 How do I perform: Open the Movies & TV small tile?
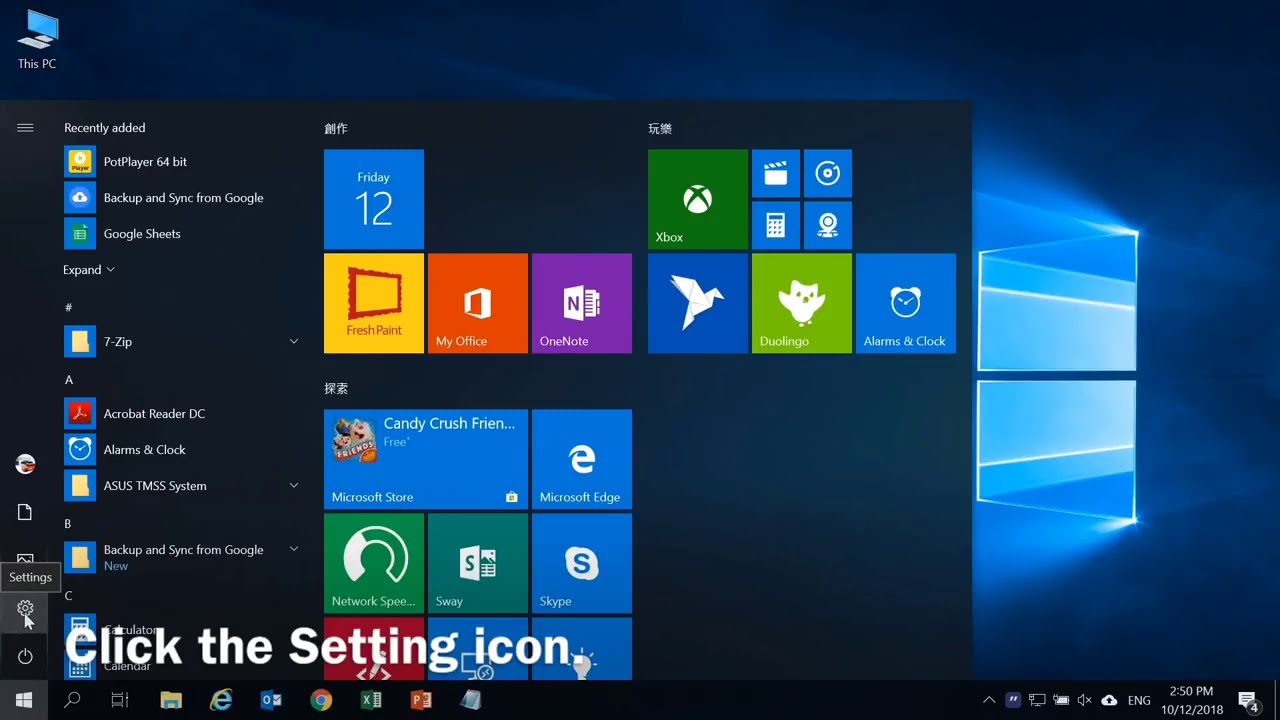click(x=776, y=174)
